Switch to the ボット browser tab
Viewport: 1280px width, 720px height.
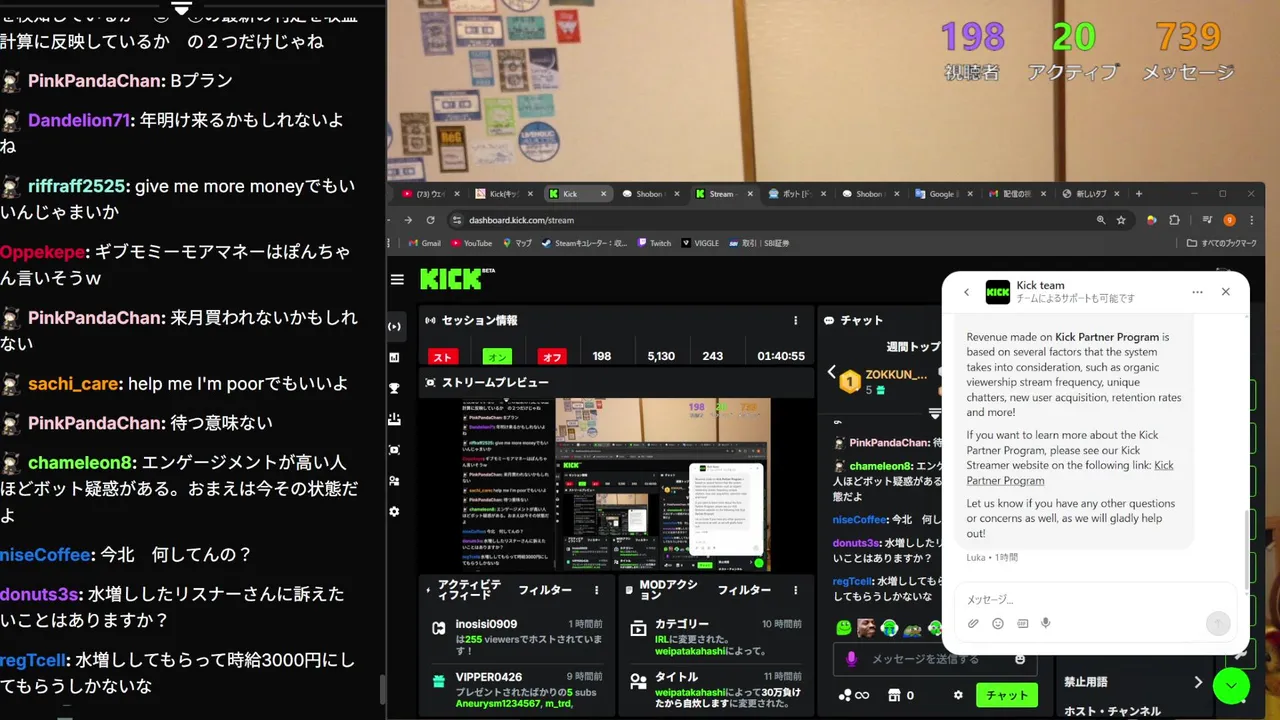coord(797,194)
